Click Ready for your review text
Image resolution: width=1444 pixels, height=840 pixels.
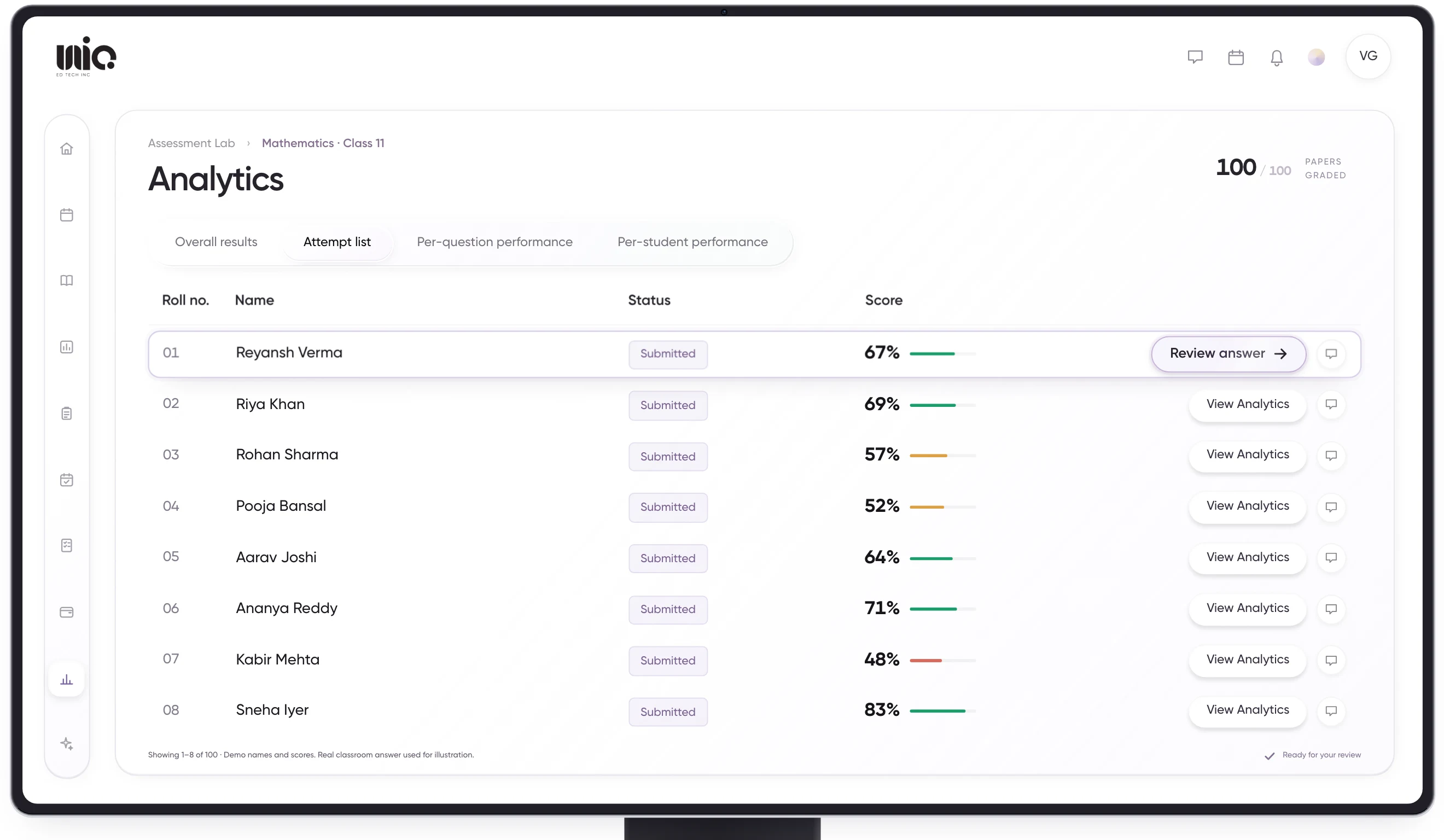[x=1321, y=755]
